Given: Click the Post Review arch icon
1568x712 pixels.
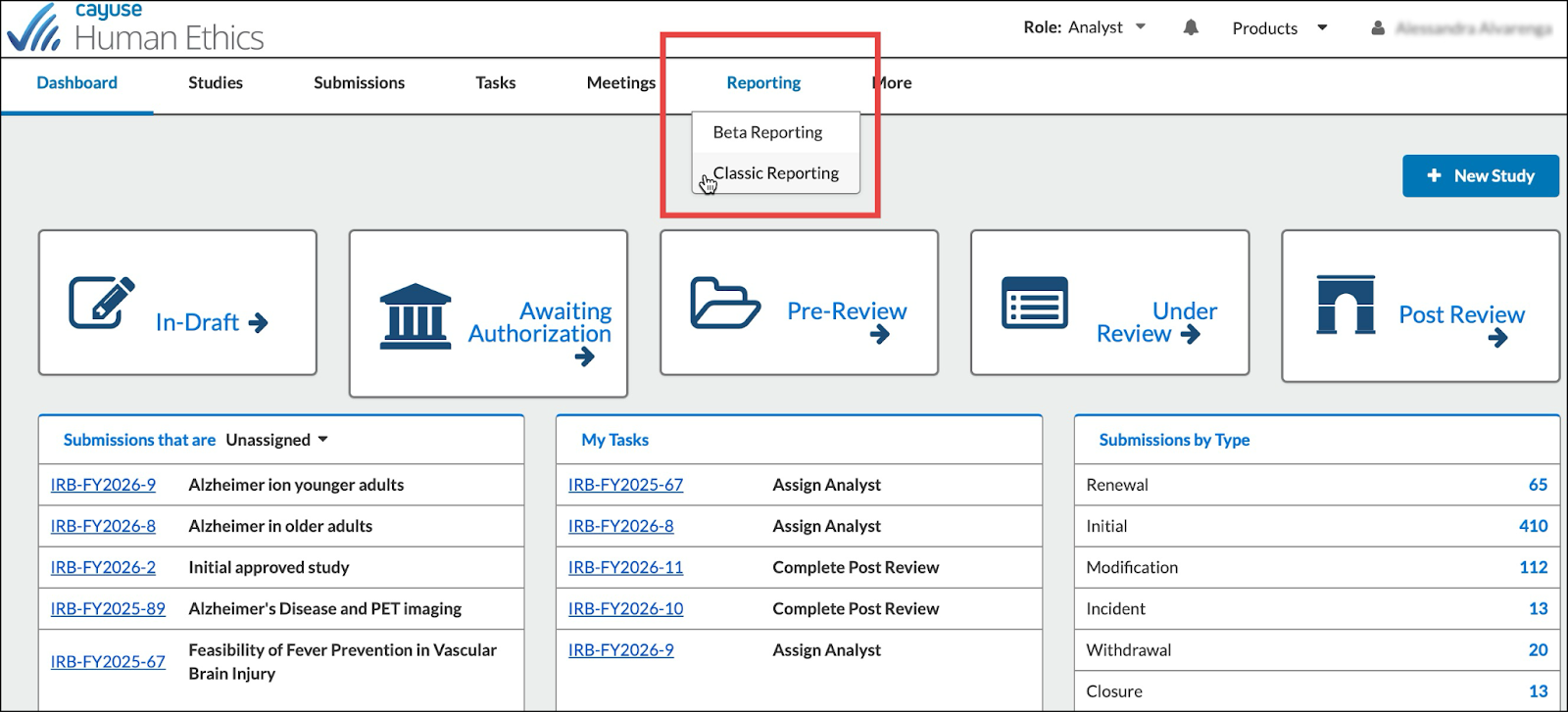Looking at the screenshot, I should click(1346, 305).
